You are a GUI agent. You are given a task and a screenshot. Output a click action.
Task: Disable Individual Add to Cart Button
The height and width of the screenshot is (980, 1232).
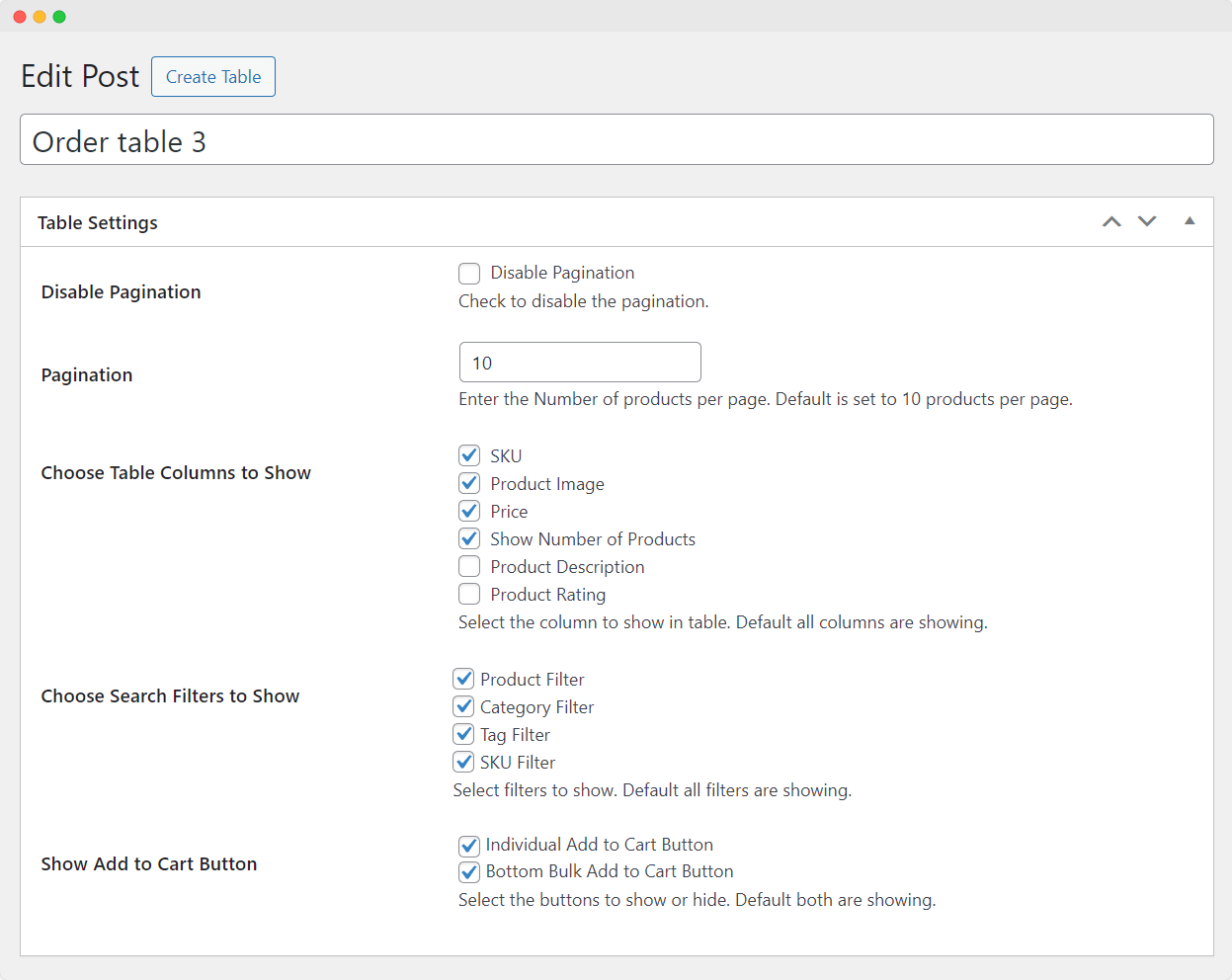(469, 846)
